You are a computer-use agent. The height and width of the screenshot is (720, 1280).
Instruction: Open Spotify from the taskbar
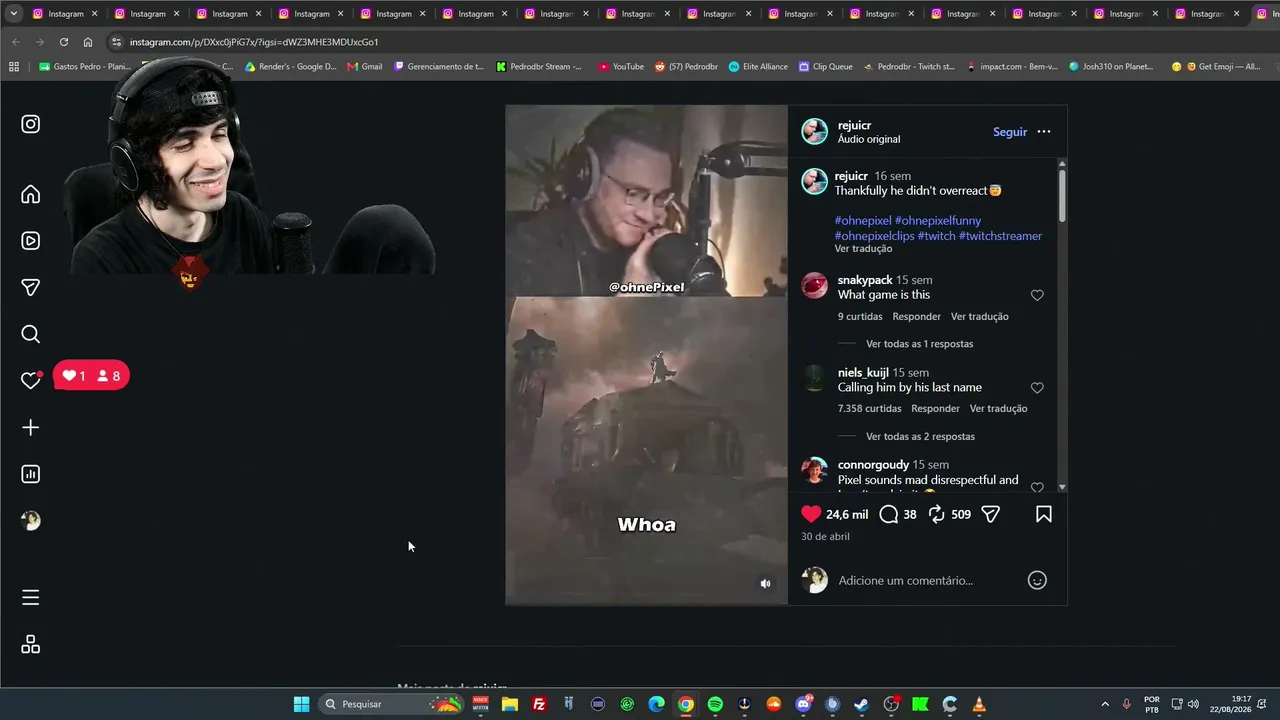[715, 704]
